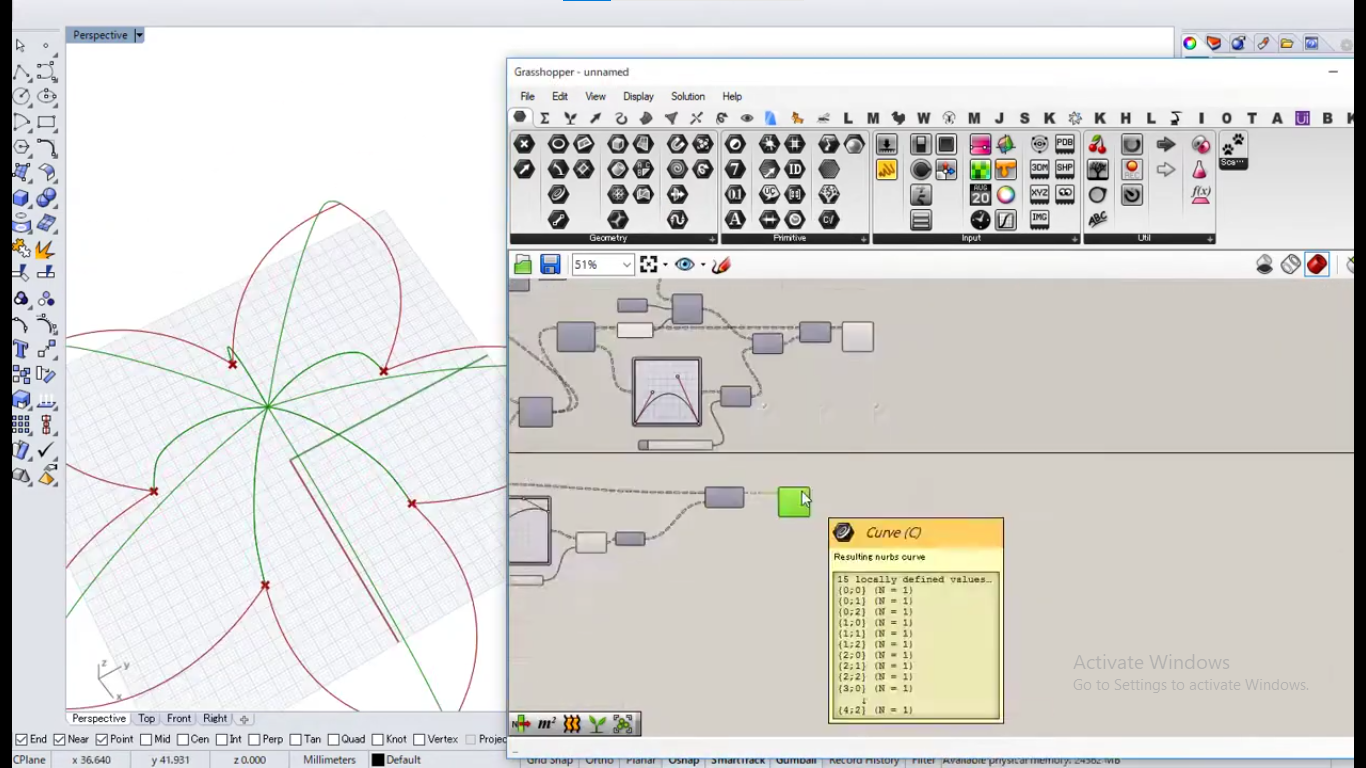Select the Rhino pointer select tool

pyautogui.click(x=20, y=46)
